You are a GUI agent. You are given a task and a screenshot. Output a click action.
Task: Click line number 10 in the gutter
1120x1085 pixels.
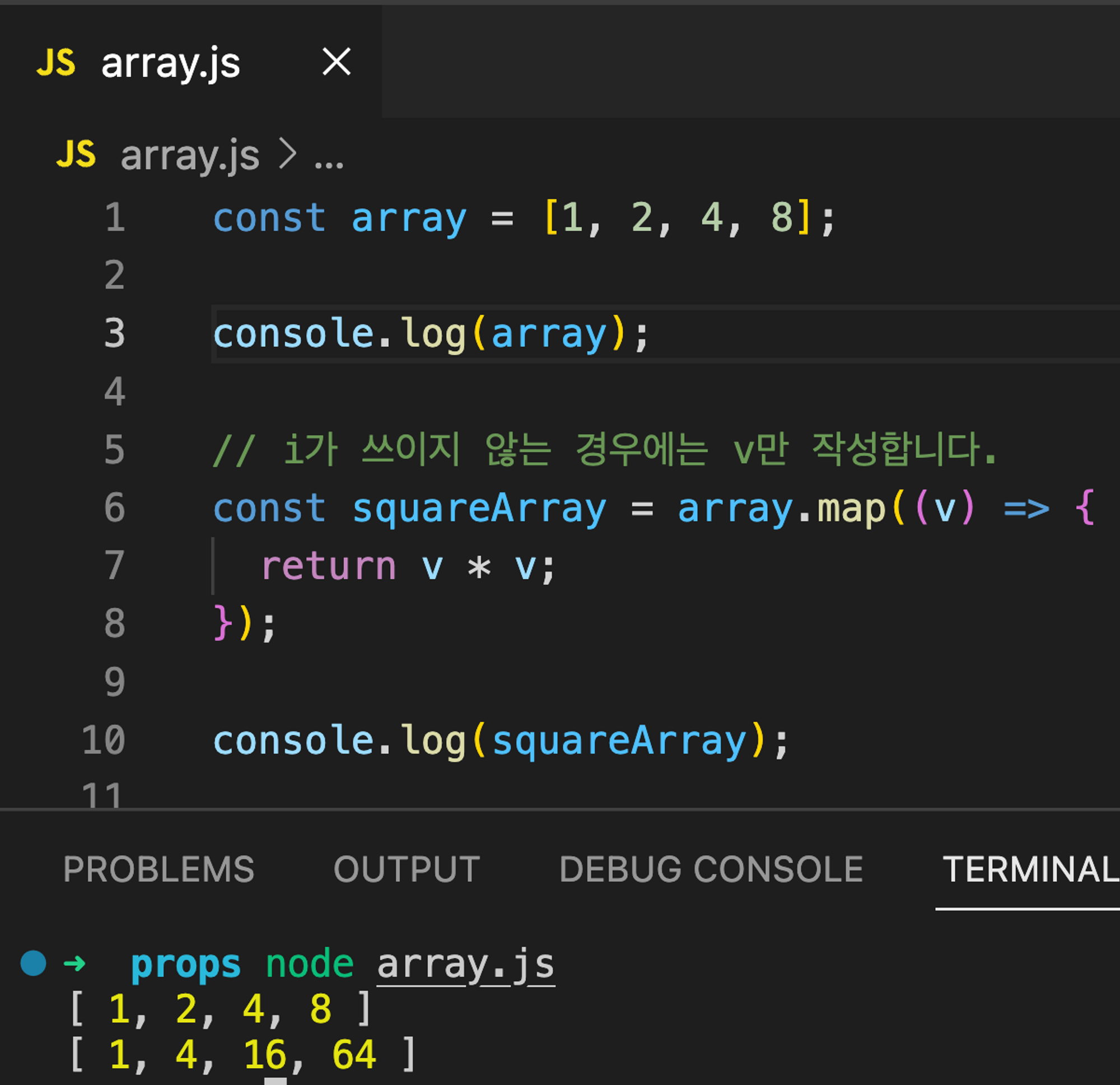click(104, 741)
